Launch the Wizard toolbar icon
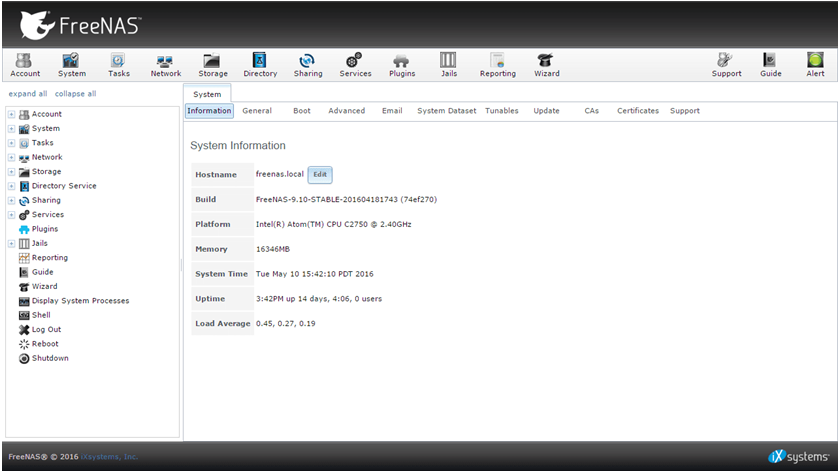The width and height of the screenshot is (838, 473). 547,65
